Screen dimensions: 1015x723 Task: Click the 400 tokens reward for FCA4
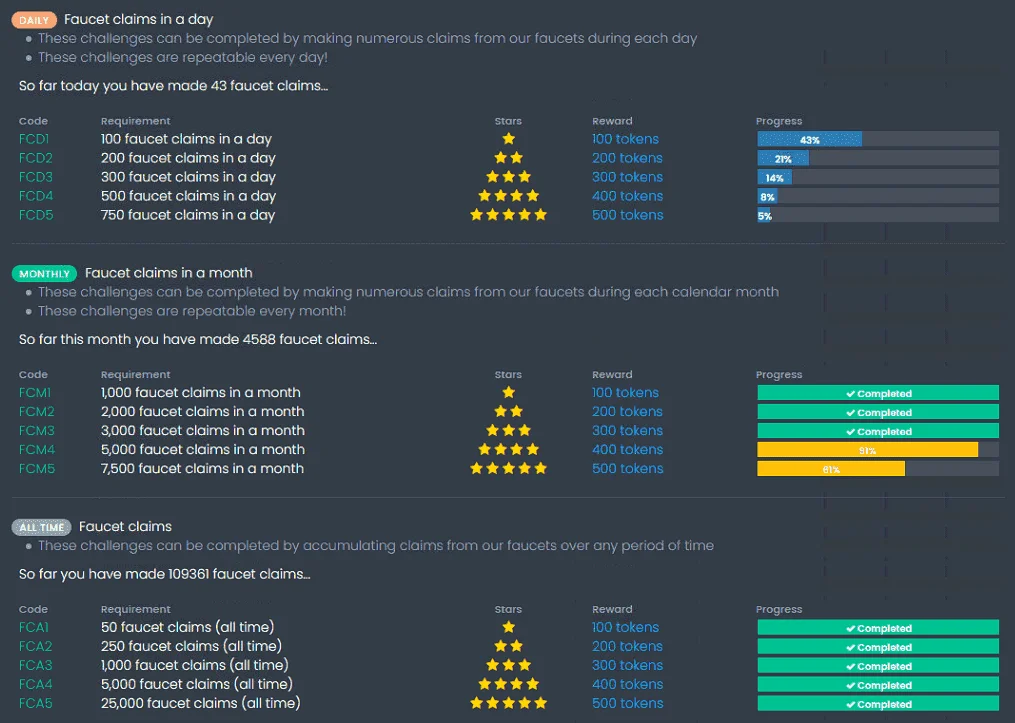pos(627,684)
